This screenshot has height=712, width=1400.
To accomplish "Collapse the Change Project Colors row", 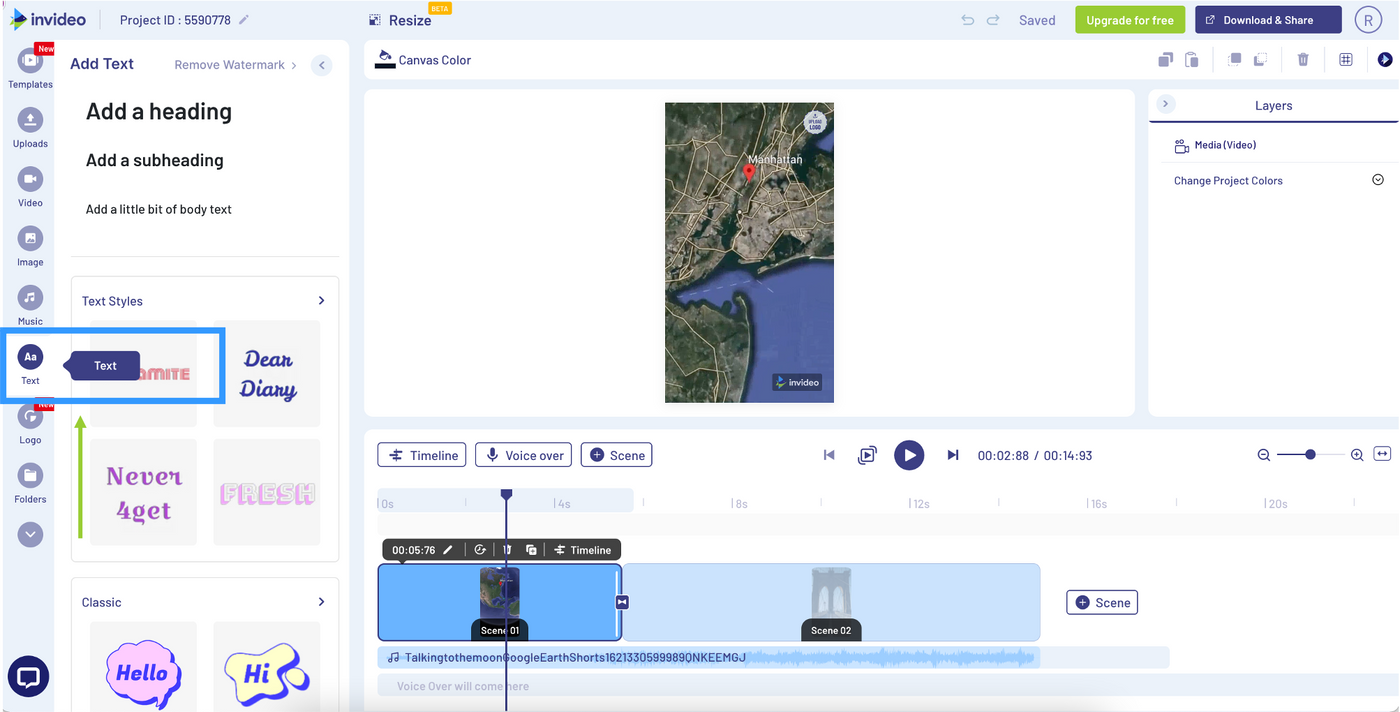I will tap(1377, 180).
